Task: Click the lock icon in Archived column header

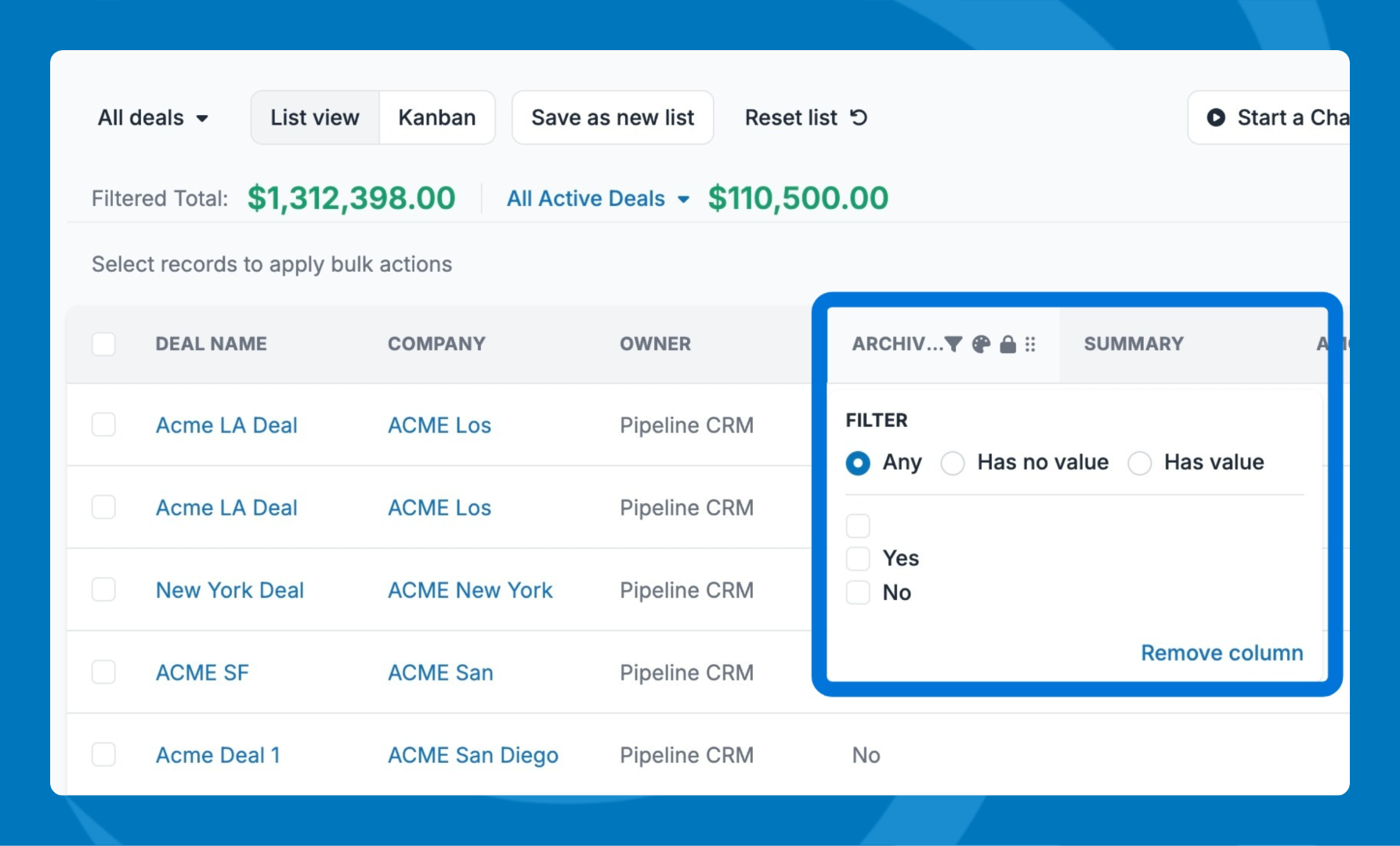Action: coord(1007,344)
